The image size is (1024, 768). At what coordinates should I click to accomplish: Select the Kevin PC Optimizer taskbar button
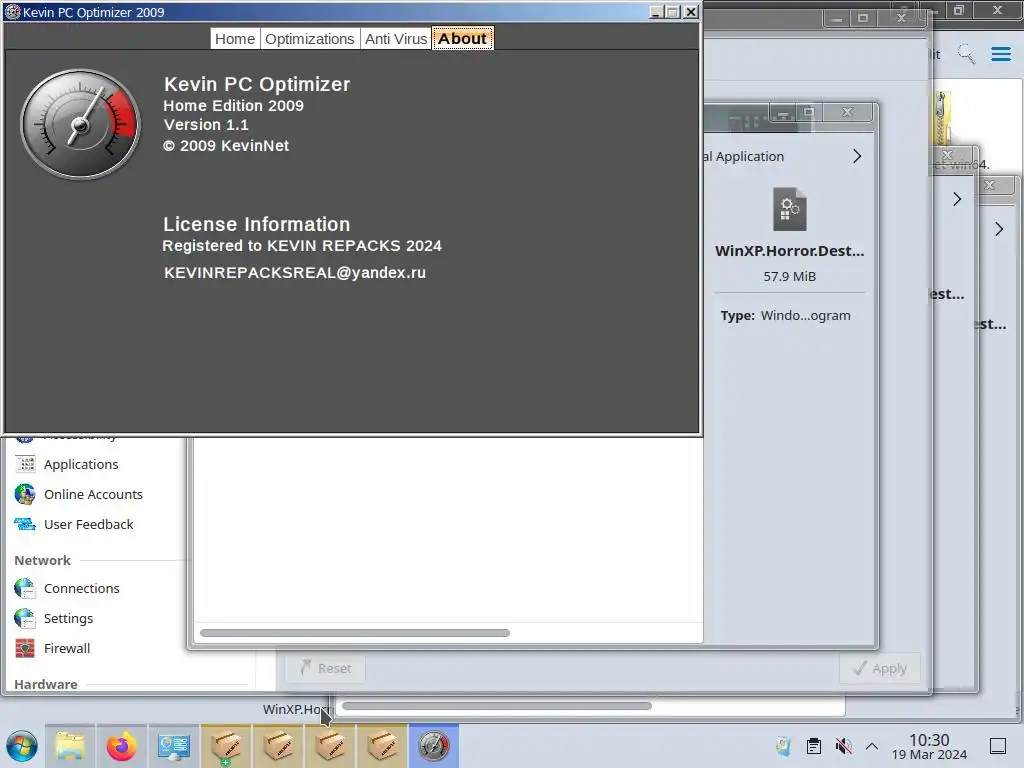tap(434, 746)
